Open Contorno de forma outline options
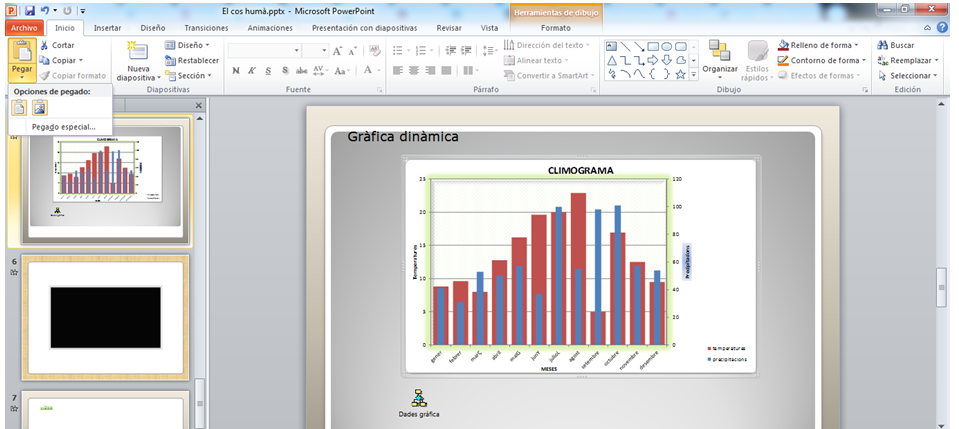959x429 pixels. 822,61
